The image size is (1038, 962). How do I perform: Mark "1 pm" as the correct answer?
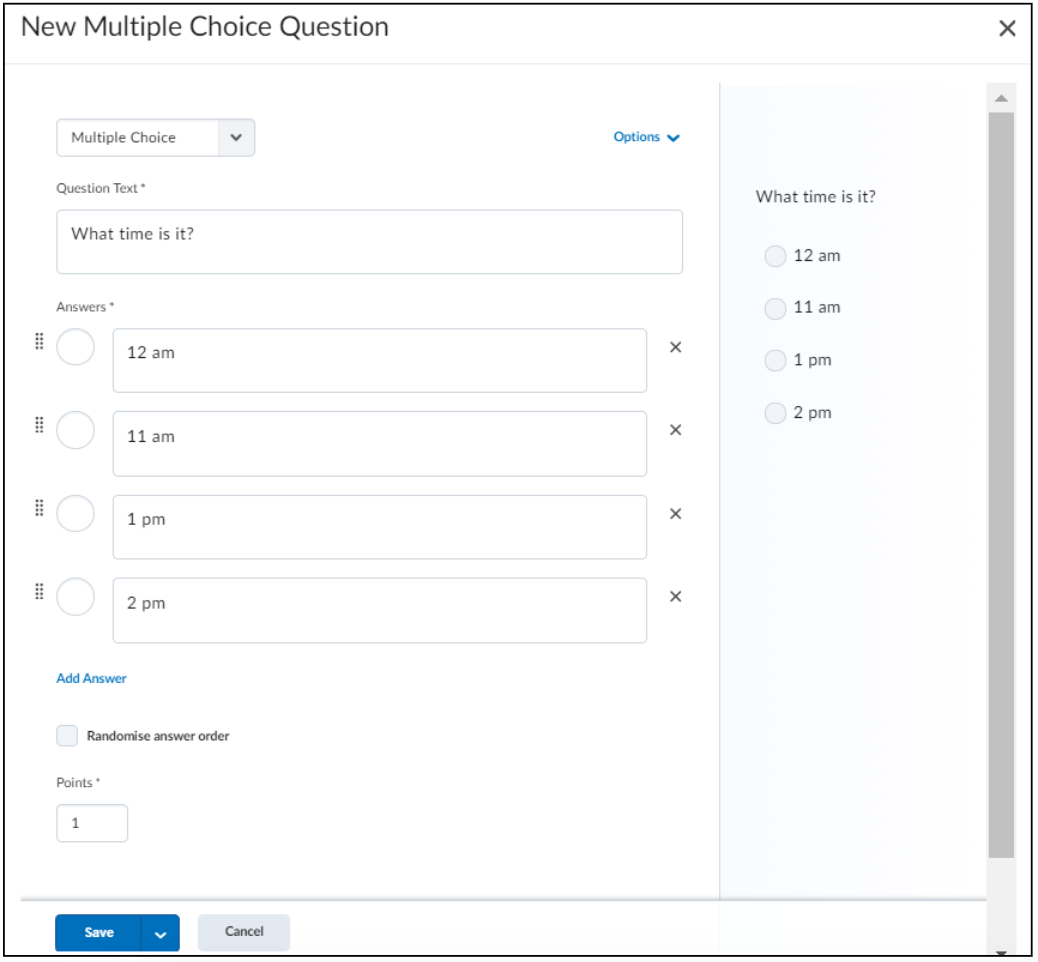(75, 514)
